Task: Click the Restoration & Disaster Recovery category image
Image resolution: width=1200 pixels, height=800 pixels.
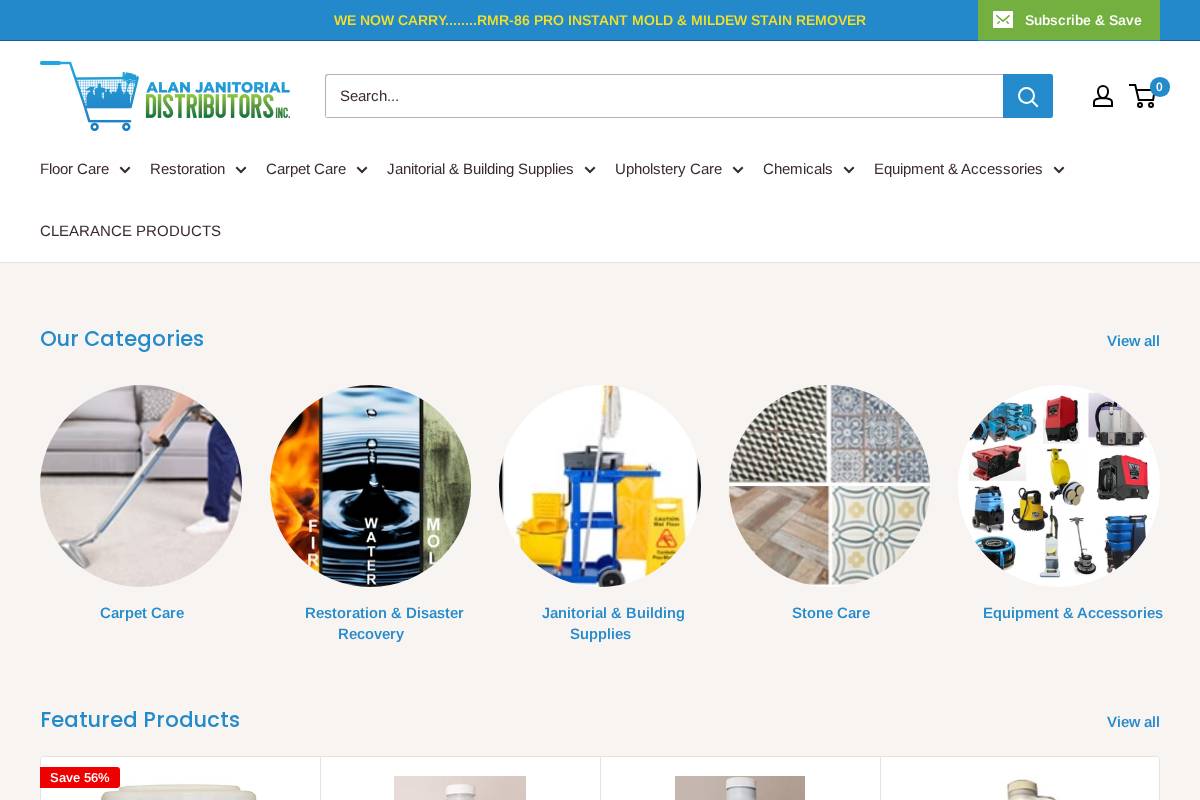Action: (x=370, y=486)
